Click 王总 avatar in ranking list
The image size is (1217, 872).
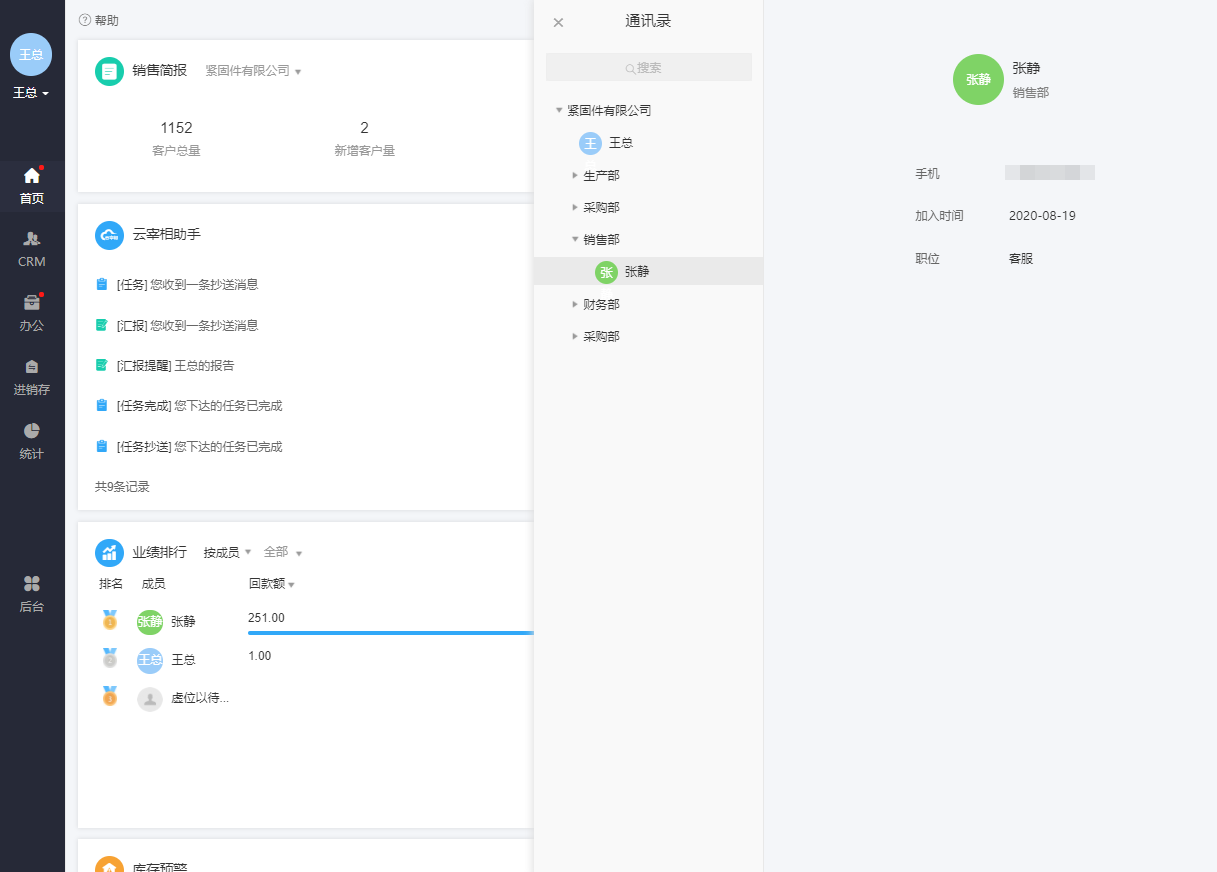[x=150, y=660]
